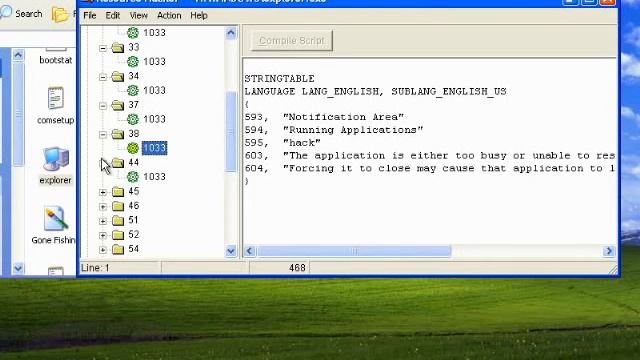Screen dimensions: 640x360
Task: Click status bar value 468
Action: pos(297,268)
